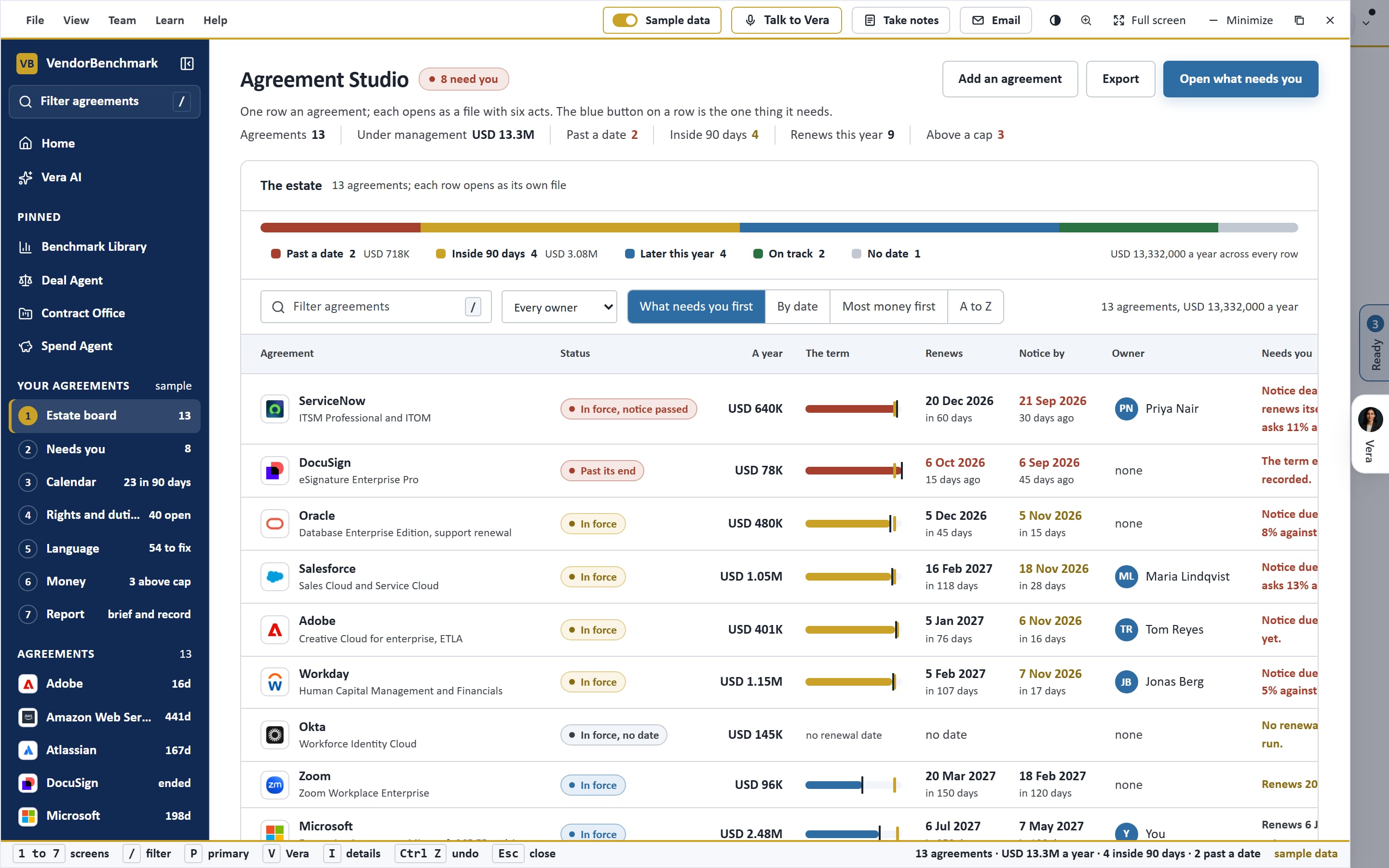Image resolution: width=1389 pixels, height=868 pixels.
Task: Open the Learn menu
Action: pyautogui.click(x=170, y=20)
